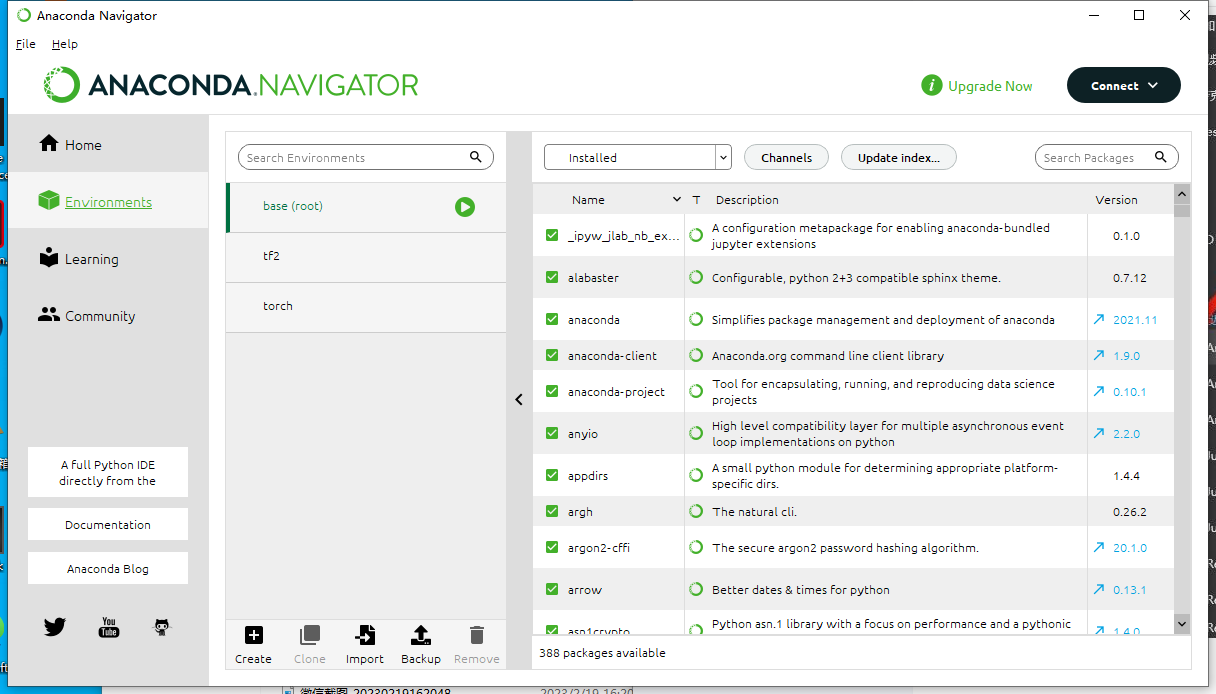The width and height of the screenshot is (1216, 694).
Task: Open the Documentation button
Action: tap(108, 524)
